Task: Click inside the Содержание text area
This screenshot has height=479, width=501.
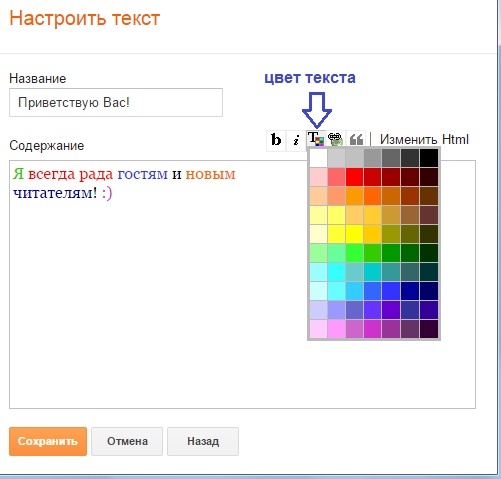Action: tap(242, 284)
